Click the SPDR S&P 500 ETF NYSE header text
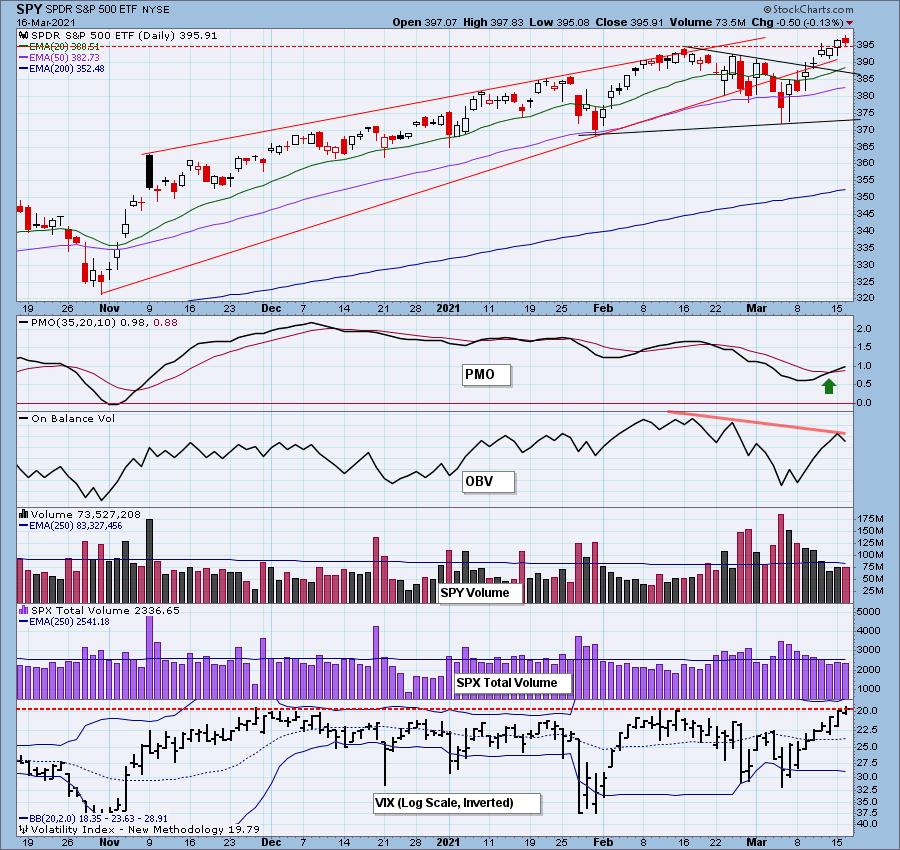The height and width of the screenshot is (850, 900). [107, 10]
